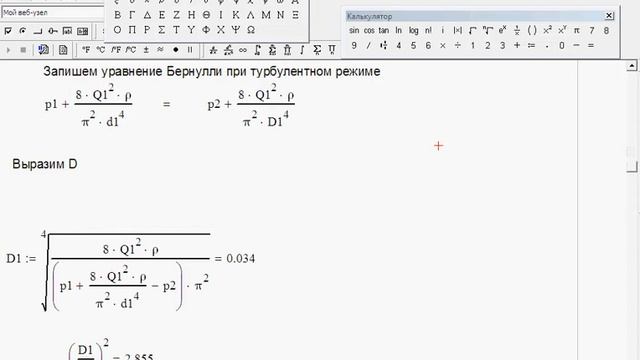Insert radio button control from toolbar
The image size is (640, 360).
(x=23, y=31)
